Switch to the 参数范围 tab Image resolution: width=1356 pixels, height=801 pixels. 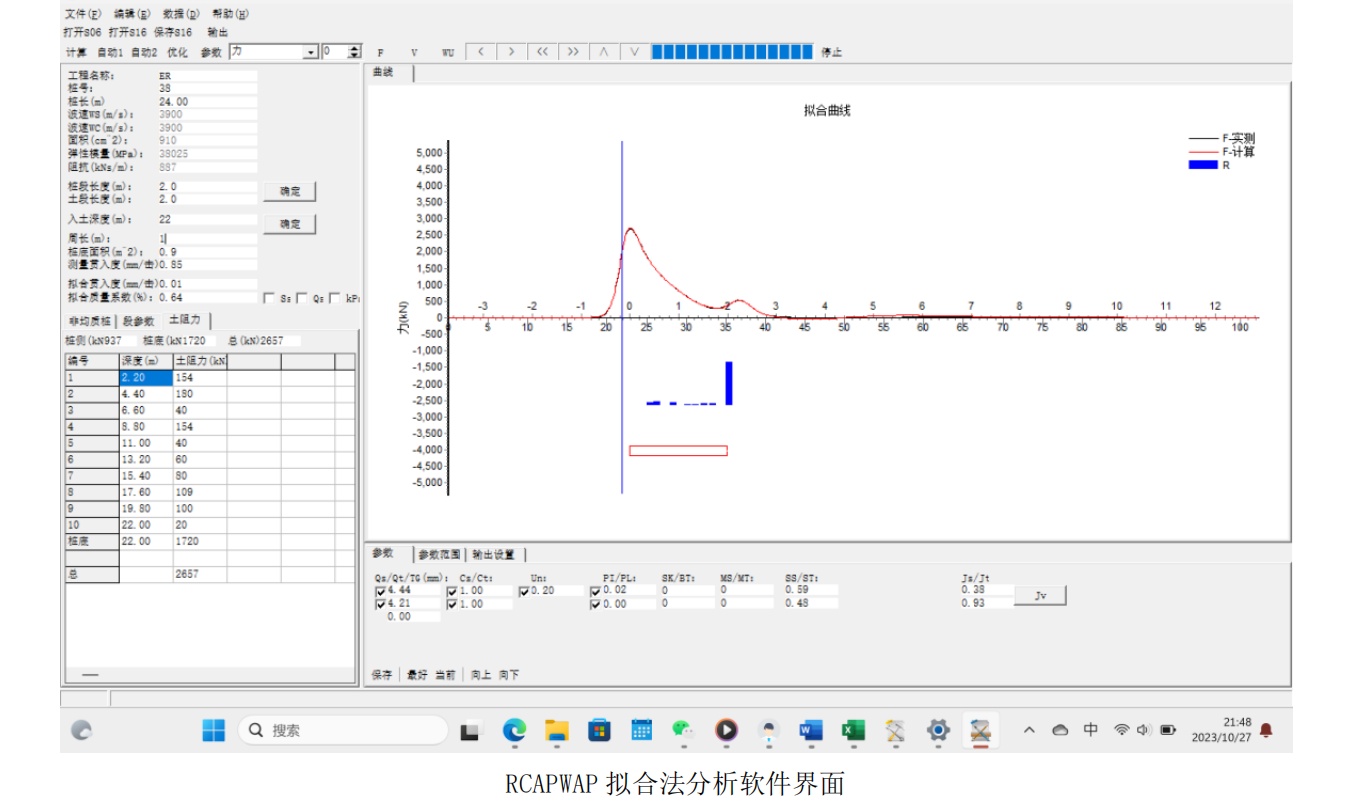coord(439,554)
